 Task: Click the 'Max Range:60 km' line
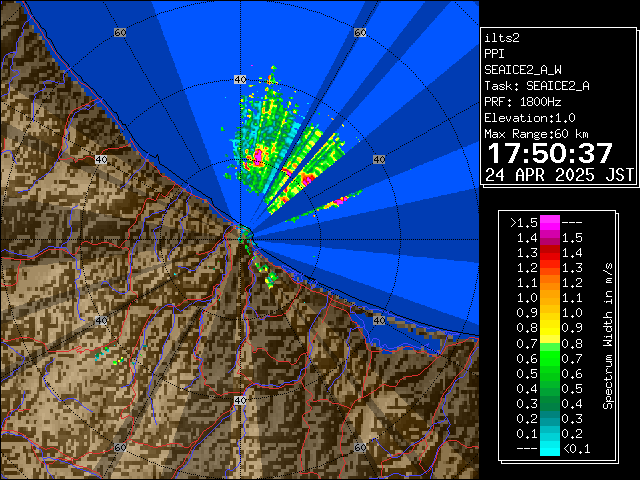pyautogui.click(x=536, y=134)
